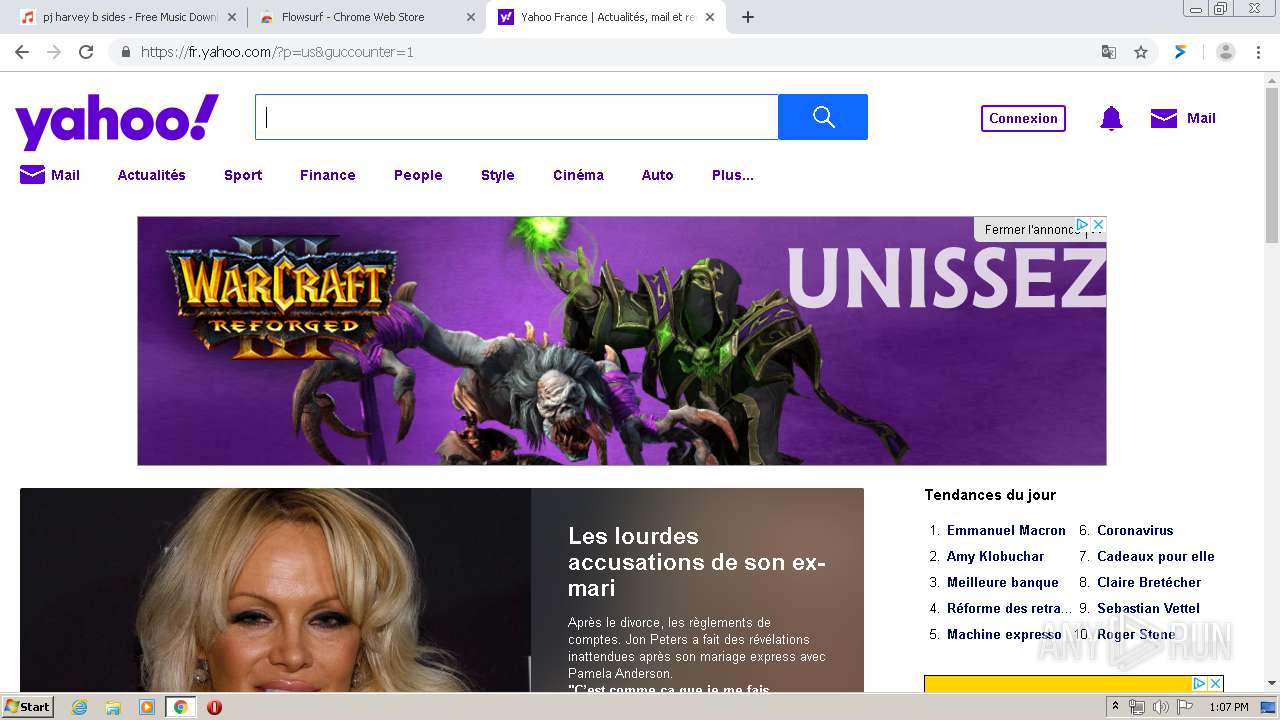Open the translate page icon

(1109, 52)
